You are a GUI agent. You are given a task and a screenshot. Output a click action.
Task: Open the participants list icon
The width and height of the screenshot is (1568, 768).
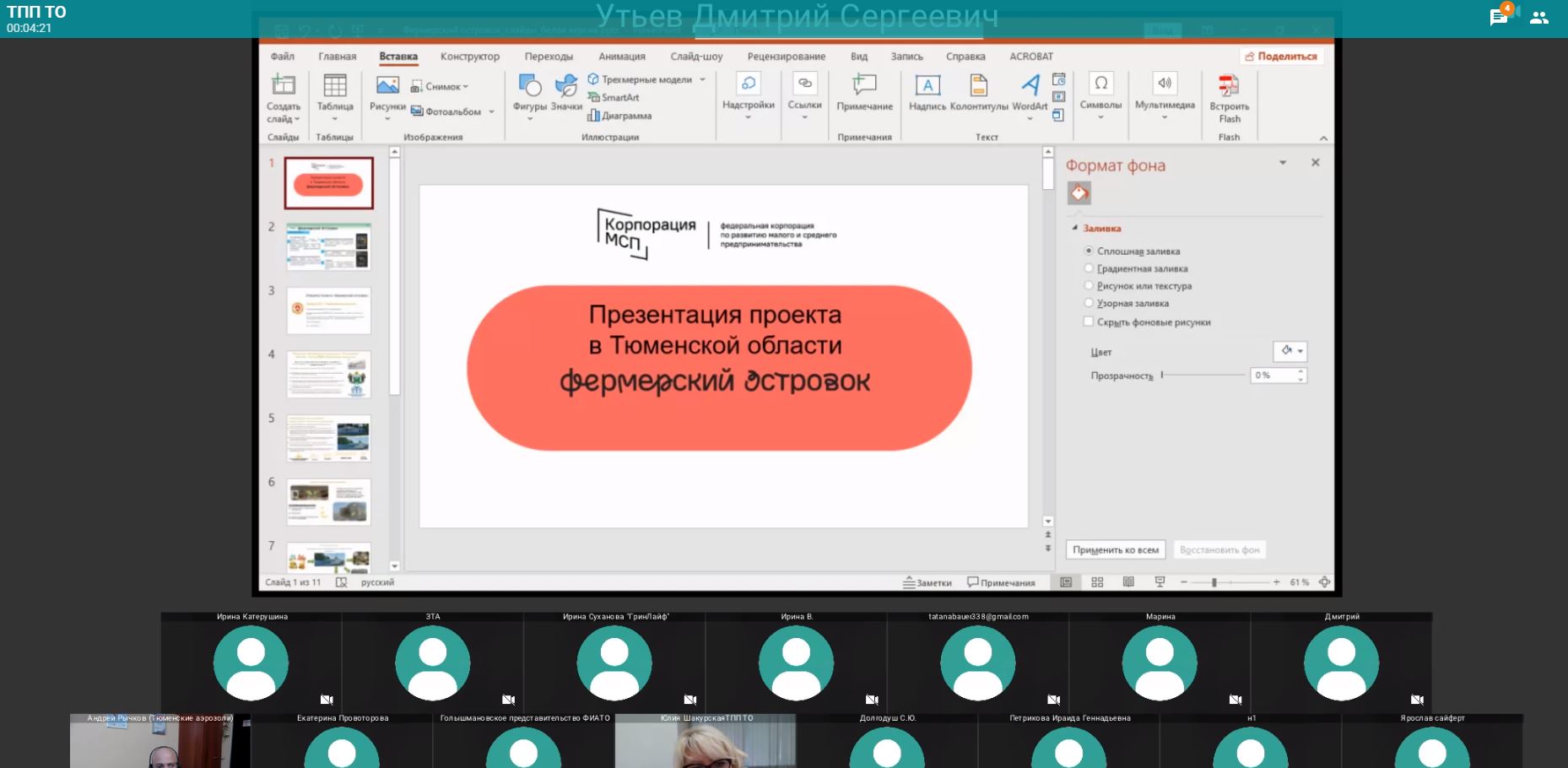tap(1539, 18)
